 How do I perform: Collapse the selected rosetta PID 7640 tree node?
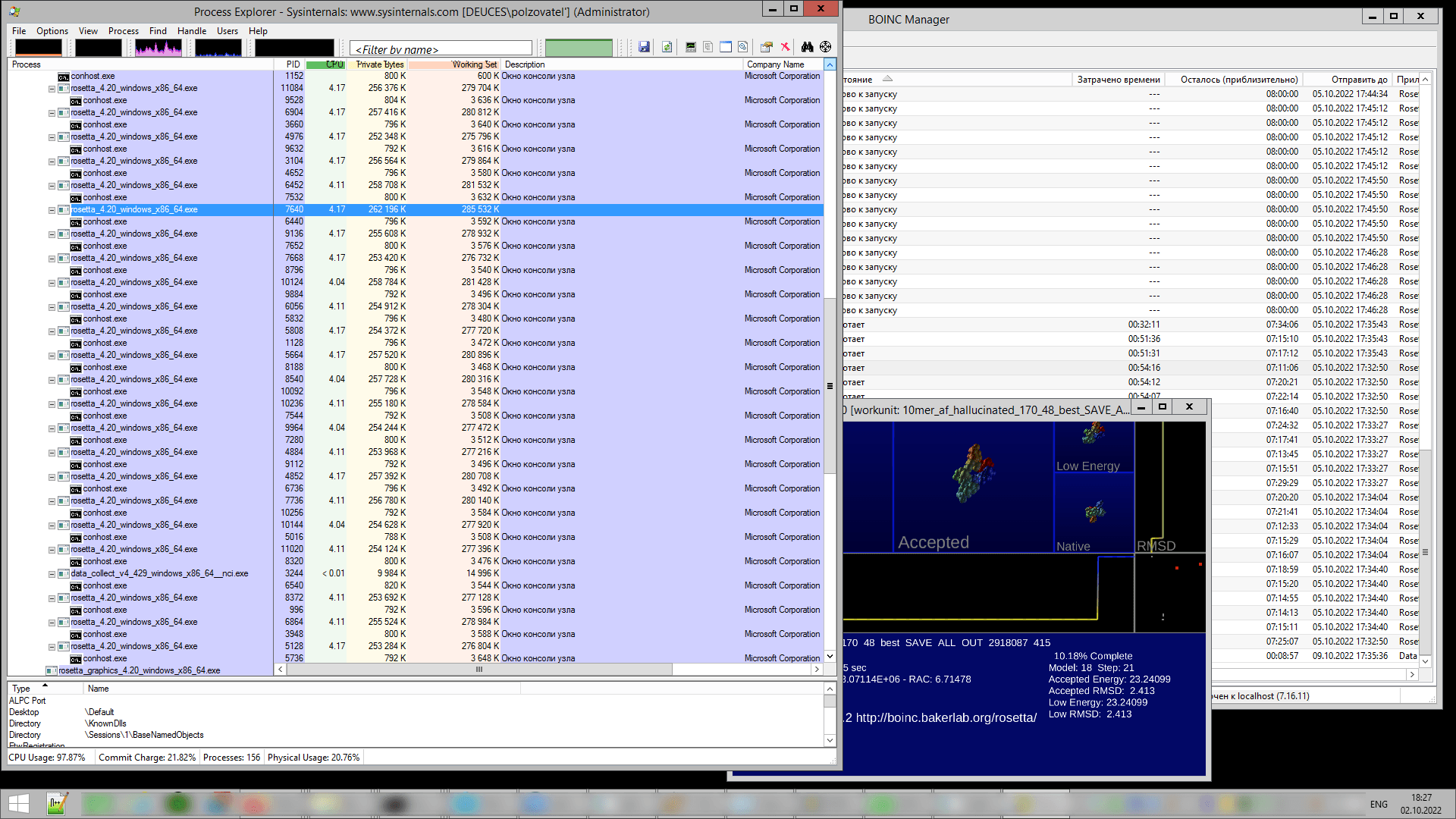pos(52,210)
